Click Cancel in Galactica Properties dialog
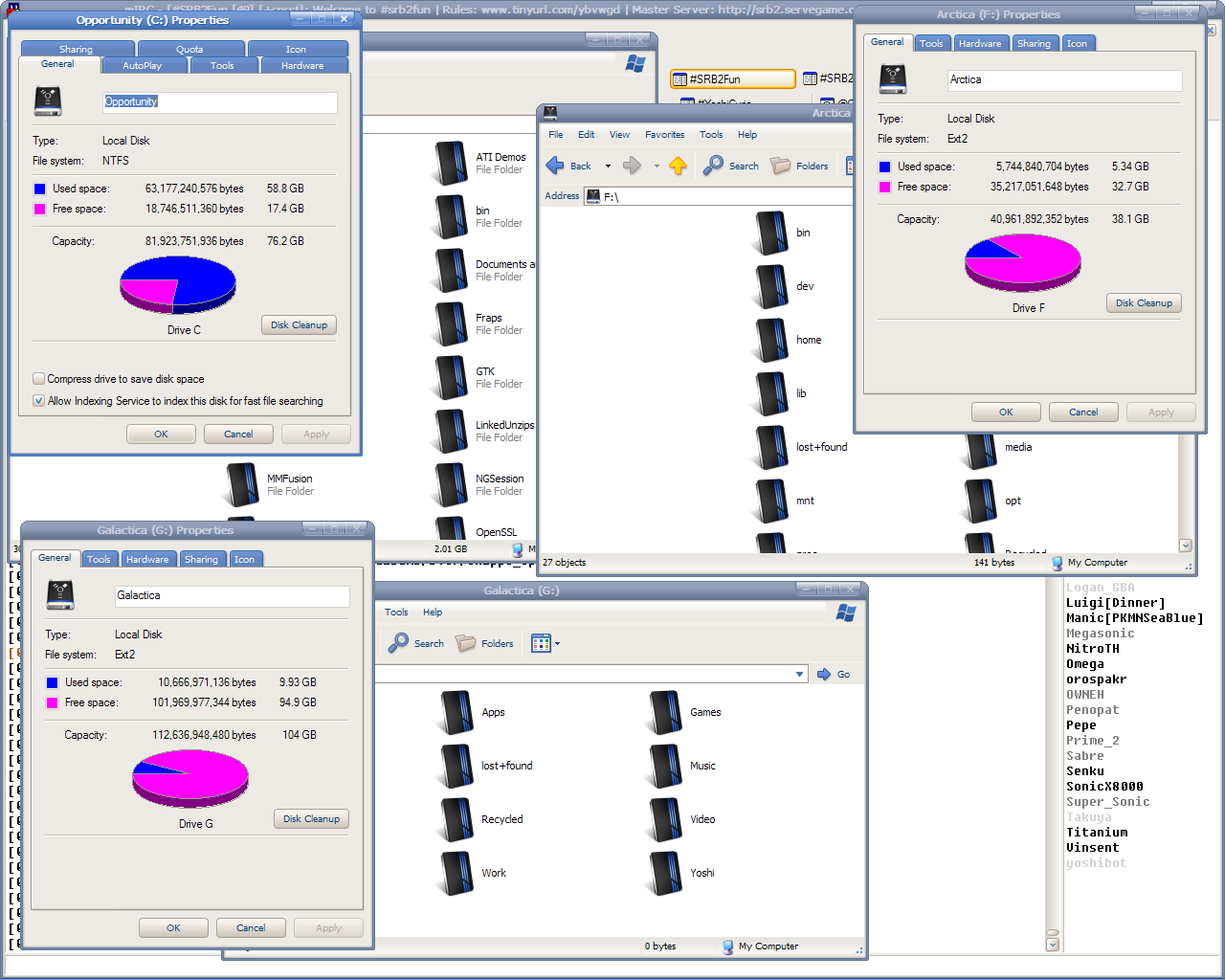 coord(251,927)
